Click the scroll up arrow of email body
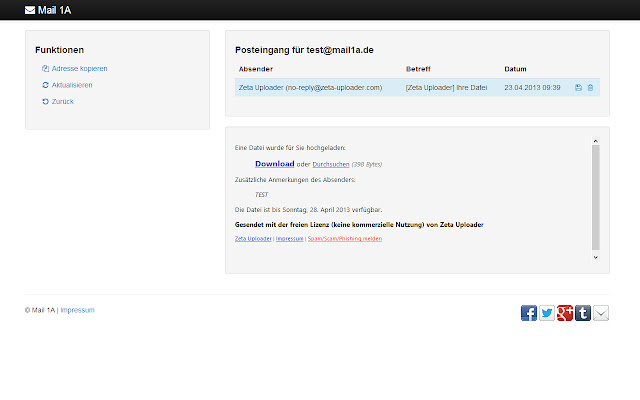 click(596, 141)
